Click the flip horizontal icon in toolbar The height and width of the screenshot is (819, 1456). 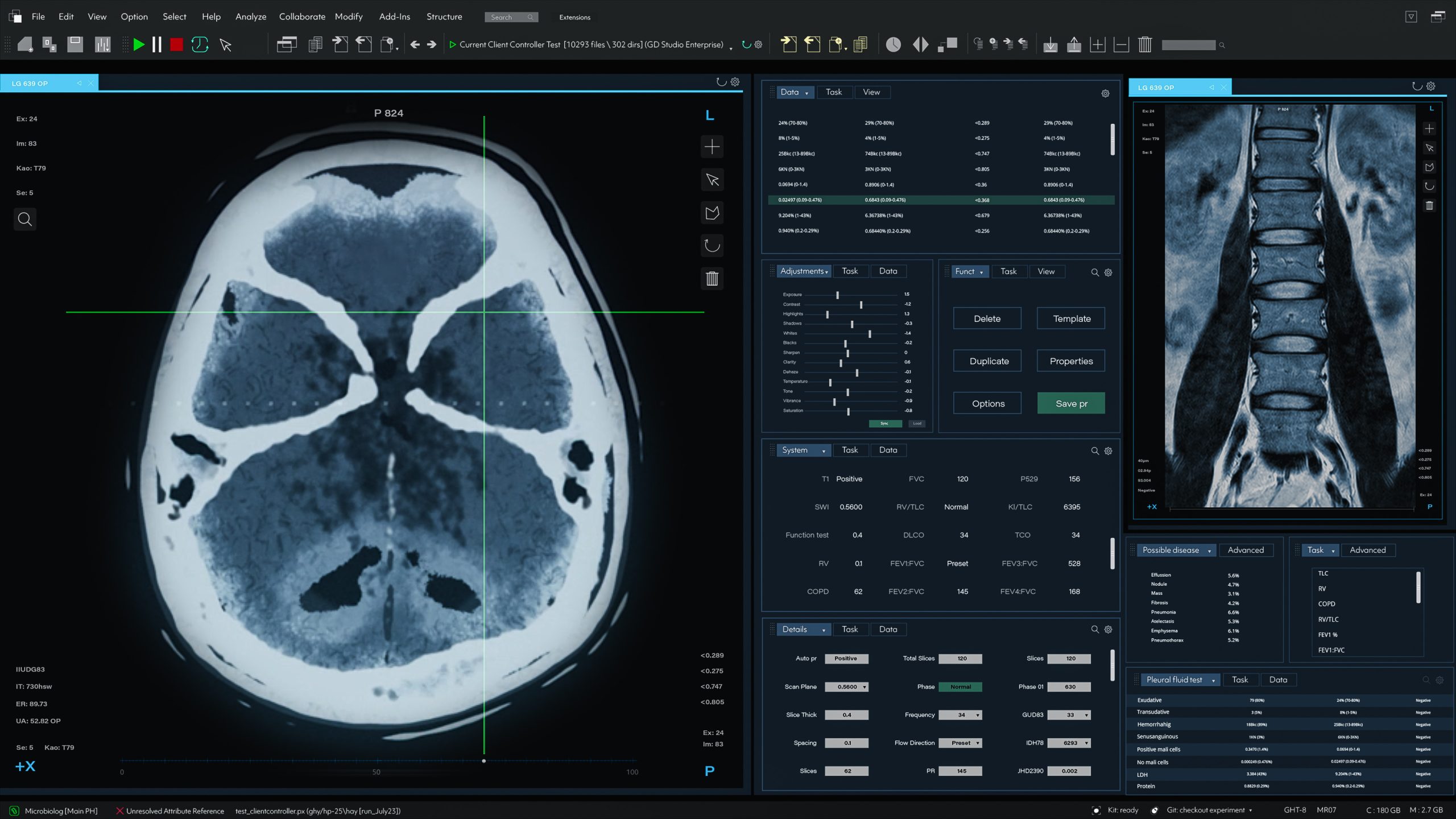[x=920, y=44]
